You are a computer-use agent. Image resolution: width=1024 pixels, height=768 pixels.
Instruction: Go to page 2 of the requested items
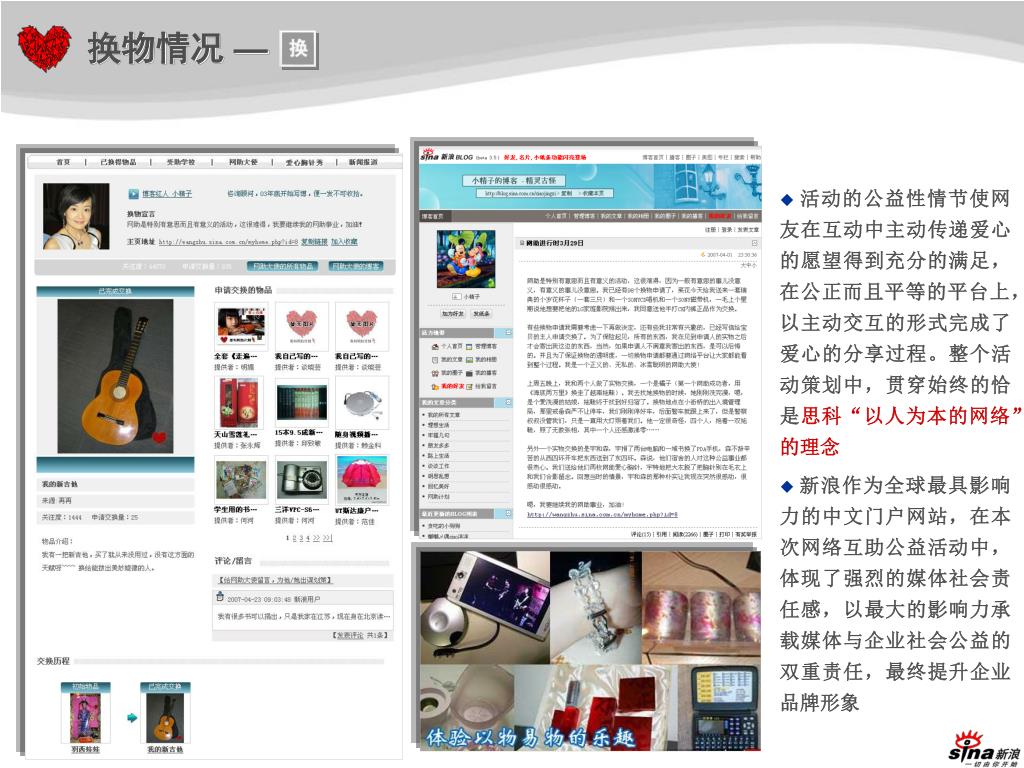click(x=294, y=538)
